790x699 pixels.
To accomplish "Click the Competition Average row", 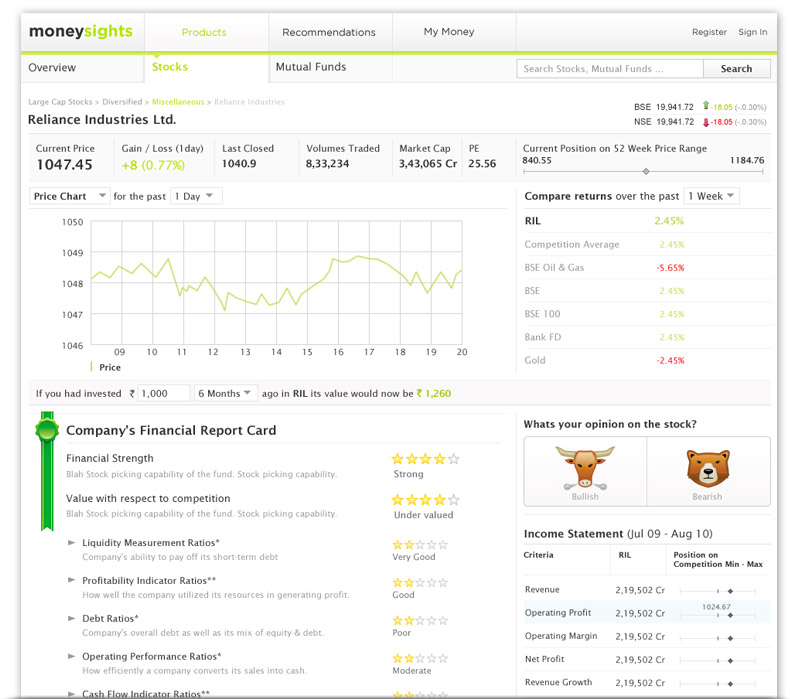I will click(647, 244).
